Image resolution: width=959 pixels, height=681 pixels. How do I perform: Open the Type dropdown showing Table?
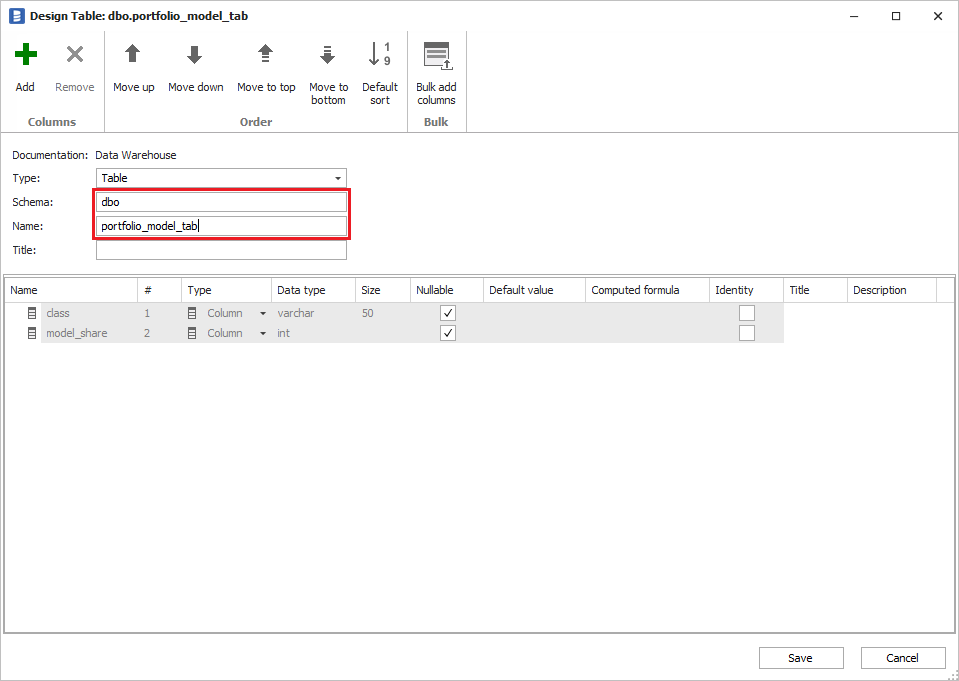pyautogui.click(x=338, y=178)
